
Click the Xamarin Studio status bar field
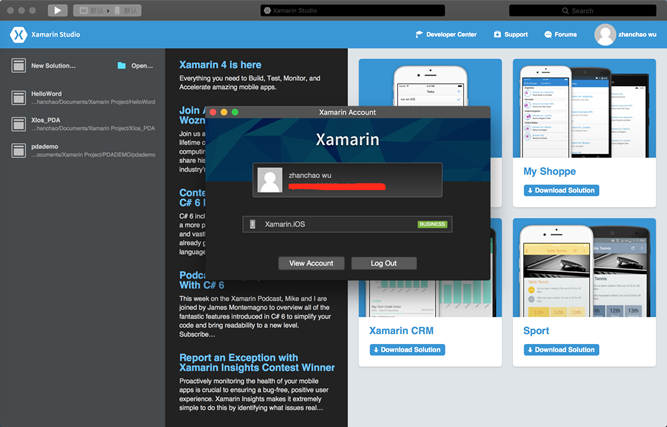[x=353, y=11]
